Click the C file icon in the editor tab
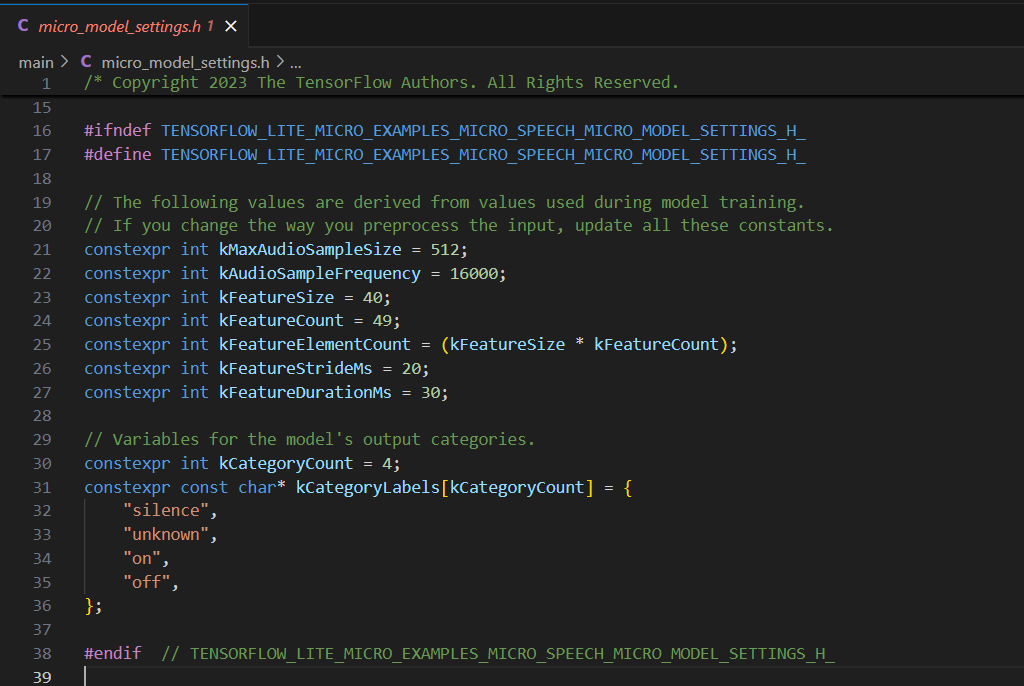Viewport: 1024px width, 686px height. 23,26
